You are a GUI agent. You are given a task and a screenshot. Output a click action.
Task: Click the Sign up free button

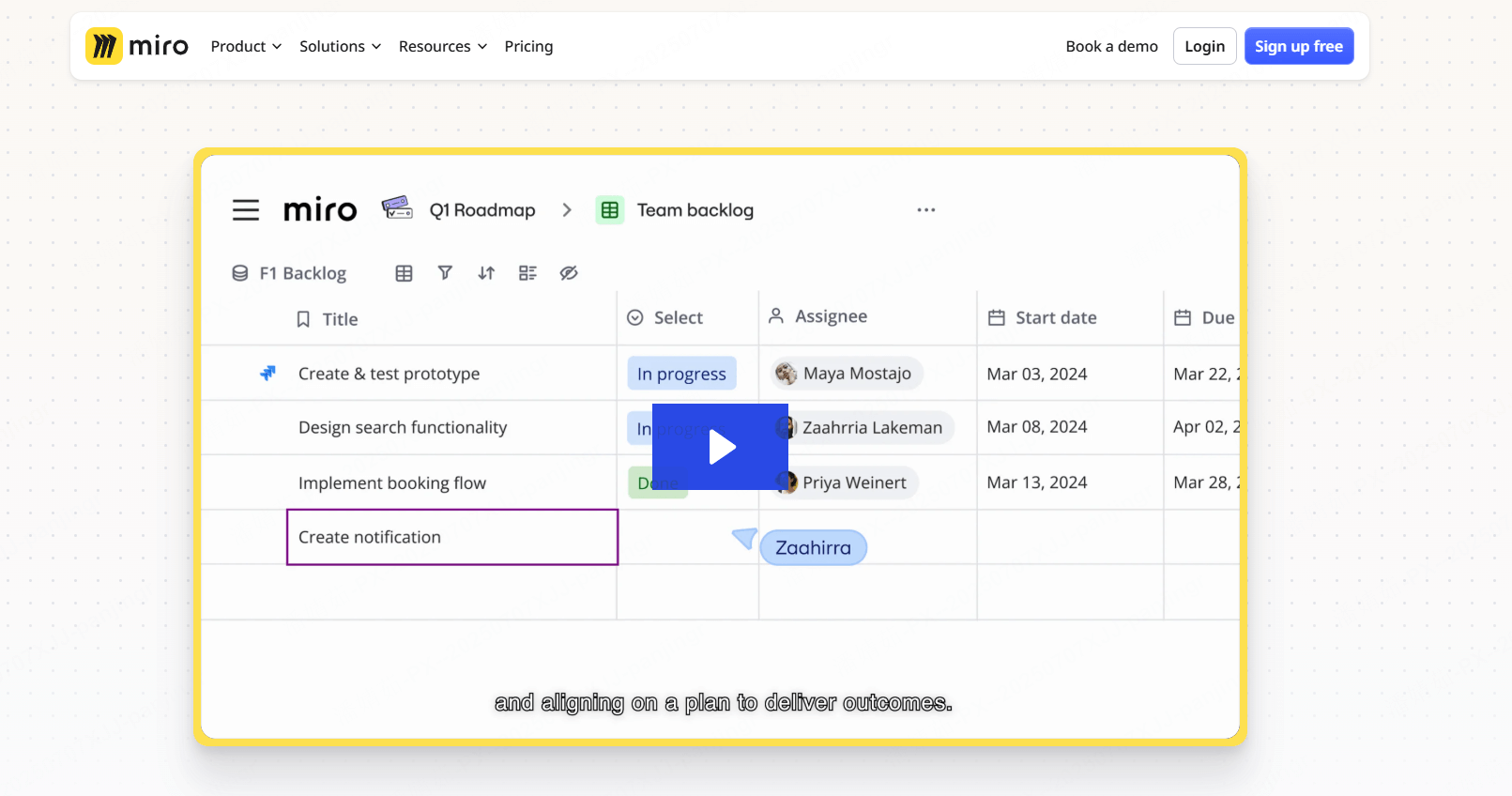tap(1298, 46)
